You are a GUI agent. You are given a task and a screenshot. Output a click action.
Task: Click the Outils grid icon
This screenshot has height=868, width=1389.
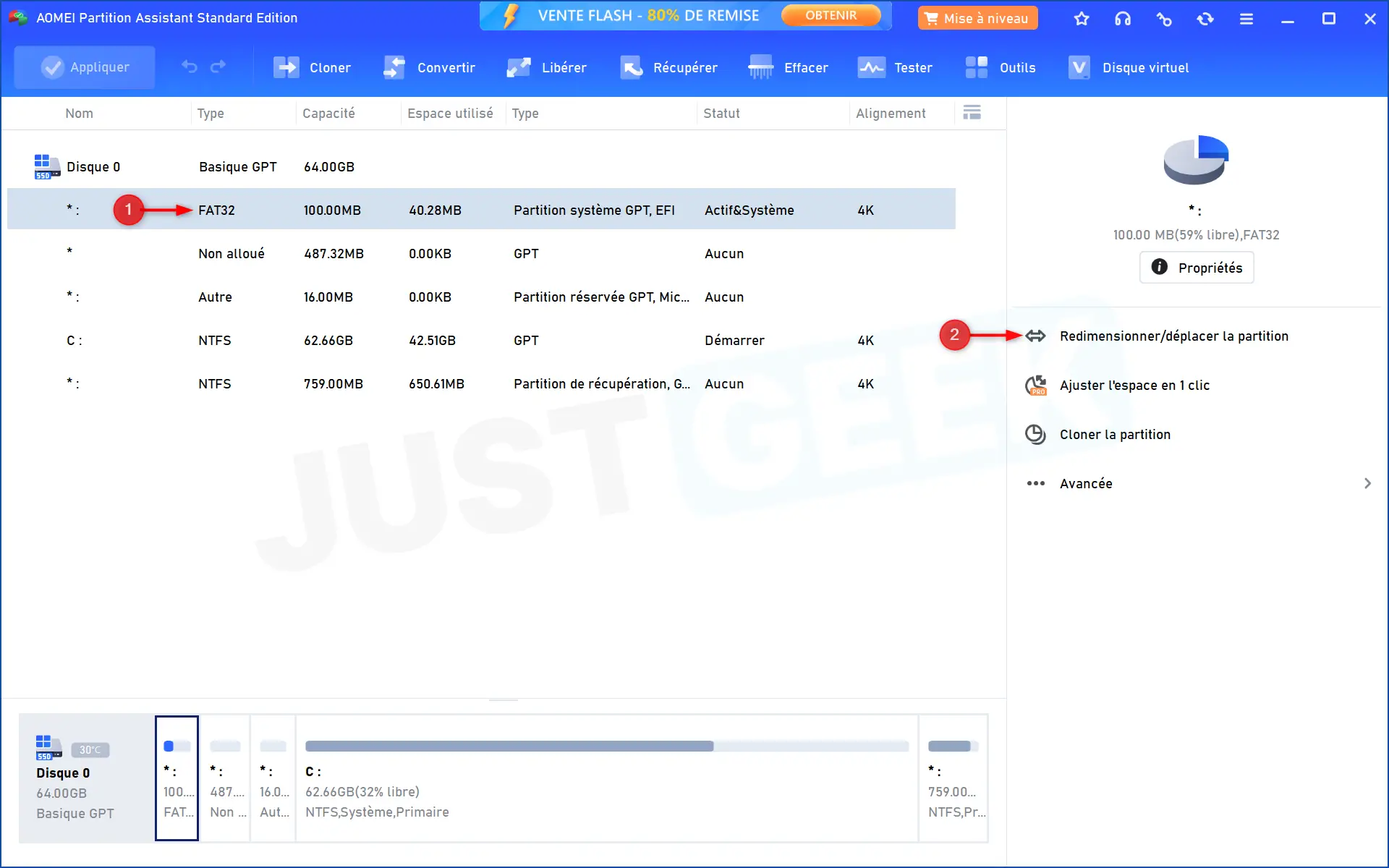[x=977, y=67]
